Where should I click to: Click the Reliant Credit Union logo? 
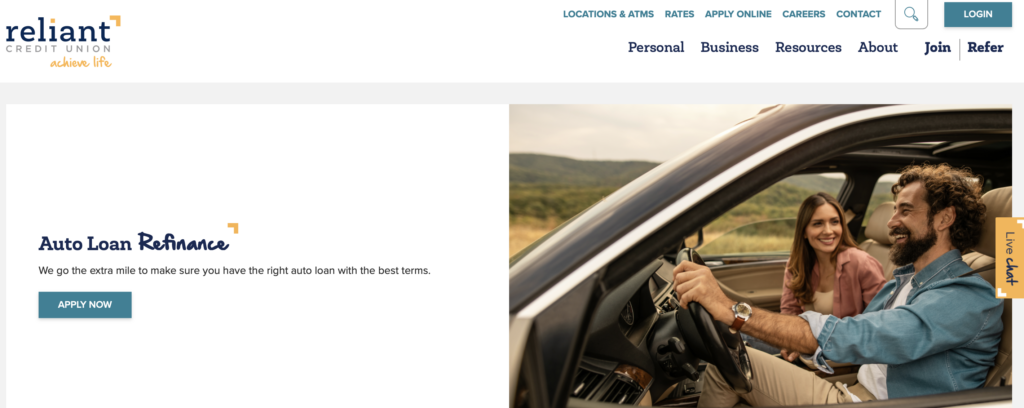[63, 41]
